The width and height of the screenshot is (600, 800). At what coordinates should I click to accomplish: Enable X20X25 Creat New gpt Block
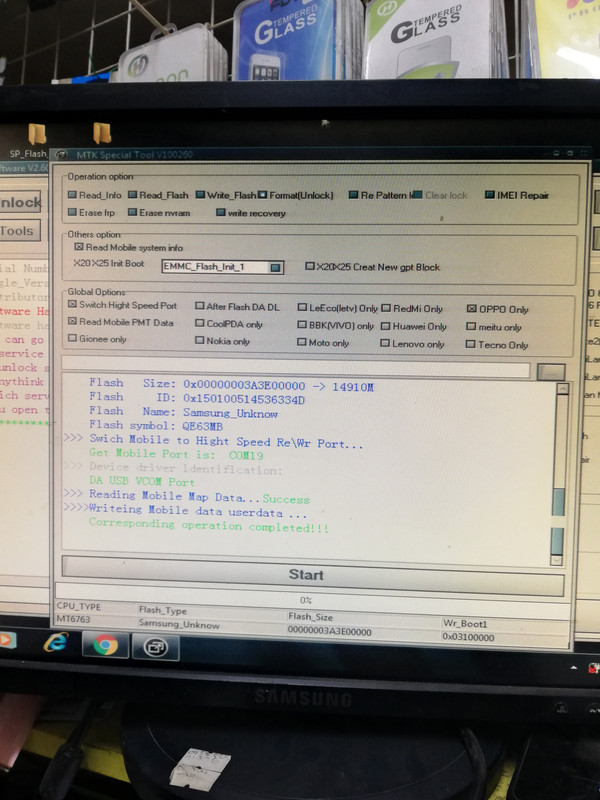310,266
